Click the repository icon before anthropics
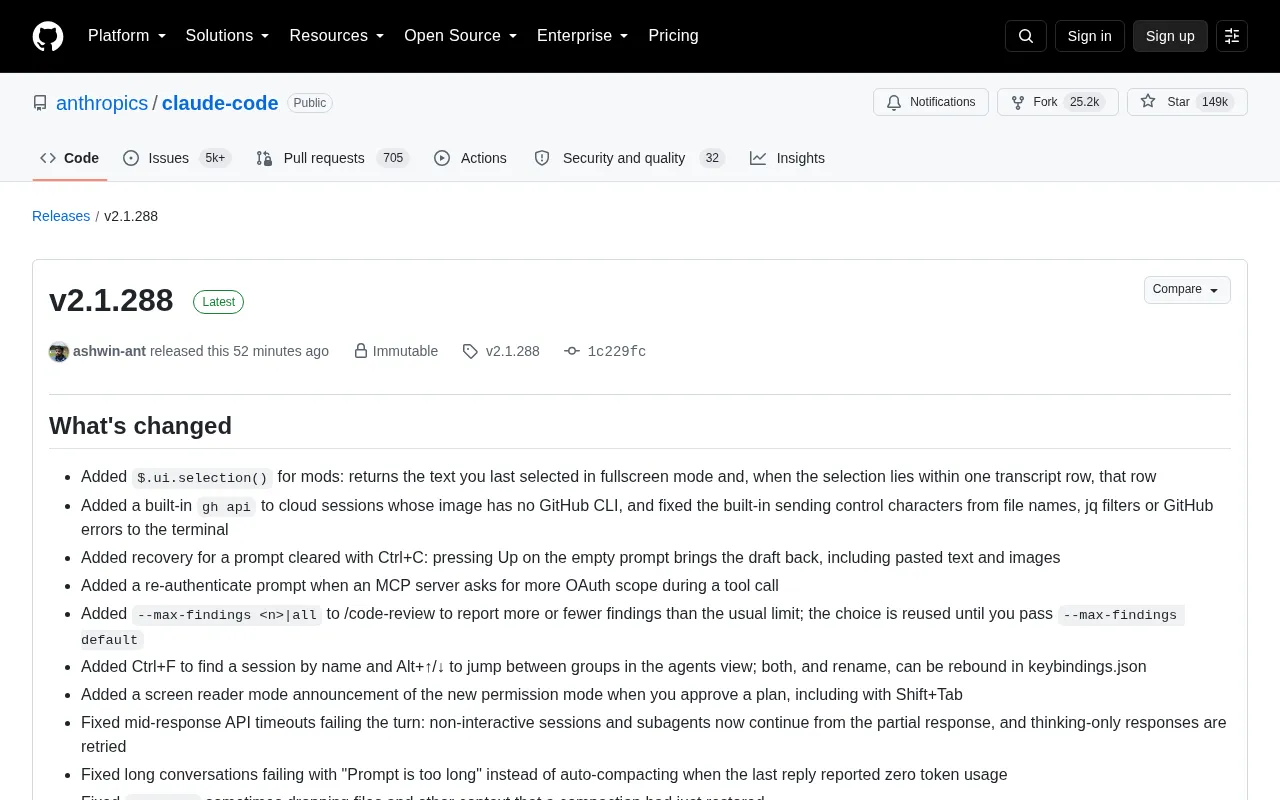 (40, 103)
